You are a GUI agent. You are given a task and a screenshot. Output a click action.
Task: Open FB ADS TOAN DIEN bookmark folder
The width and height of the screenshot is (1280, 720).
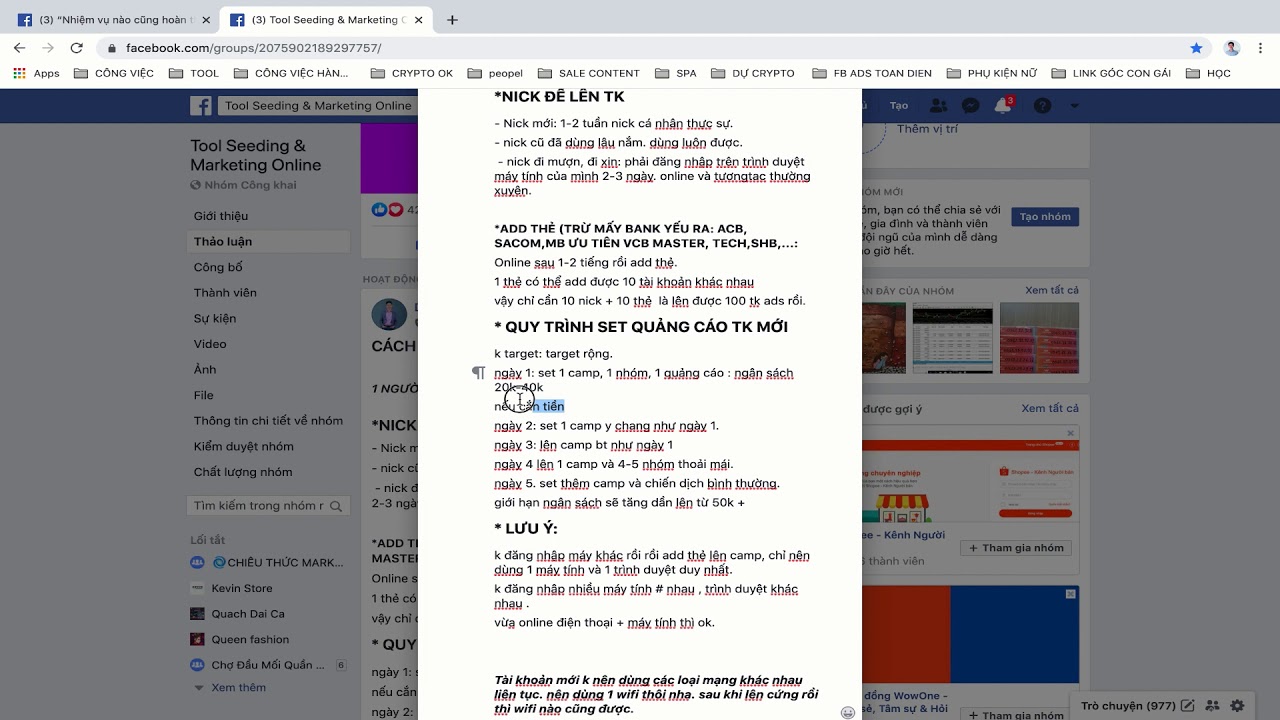coord(872,73)
